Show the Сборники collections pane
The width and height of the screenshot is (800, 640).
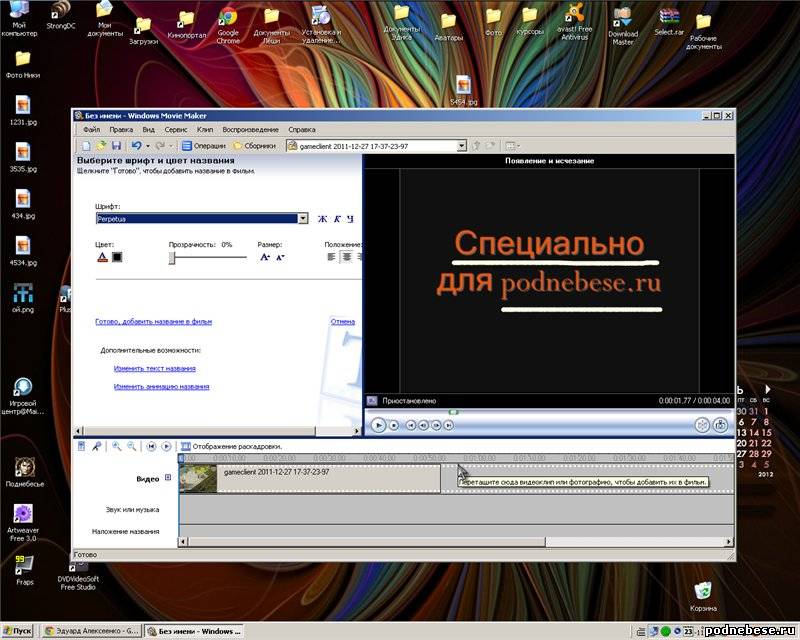tap(255, 146)
